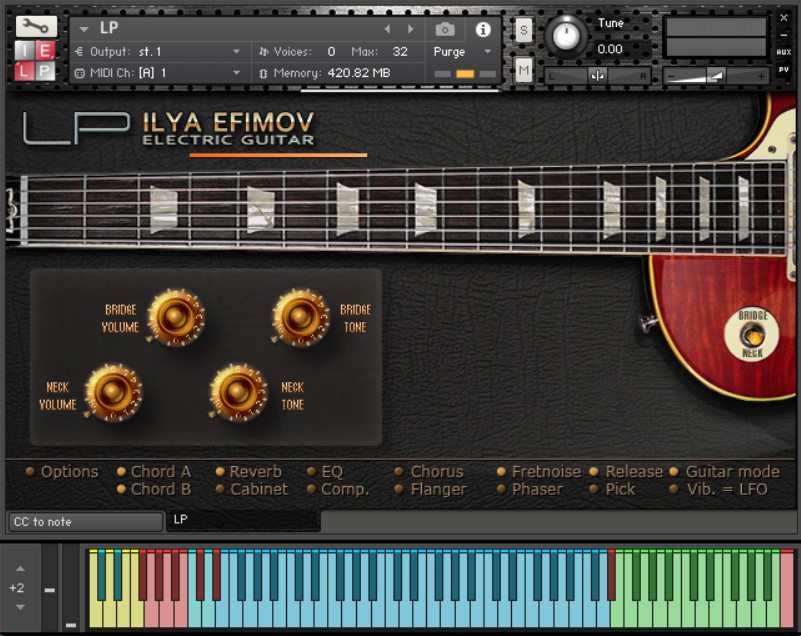Viewport: 801px width, 636px height.
Task: Toggle Vib. = LFO option
Action: (x=719, y=489)
